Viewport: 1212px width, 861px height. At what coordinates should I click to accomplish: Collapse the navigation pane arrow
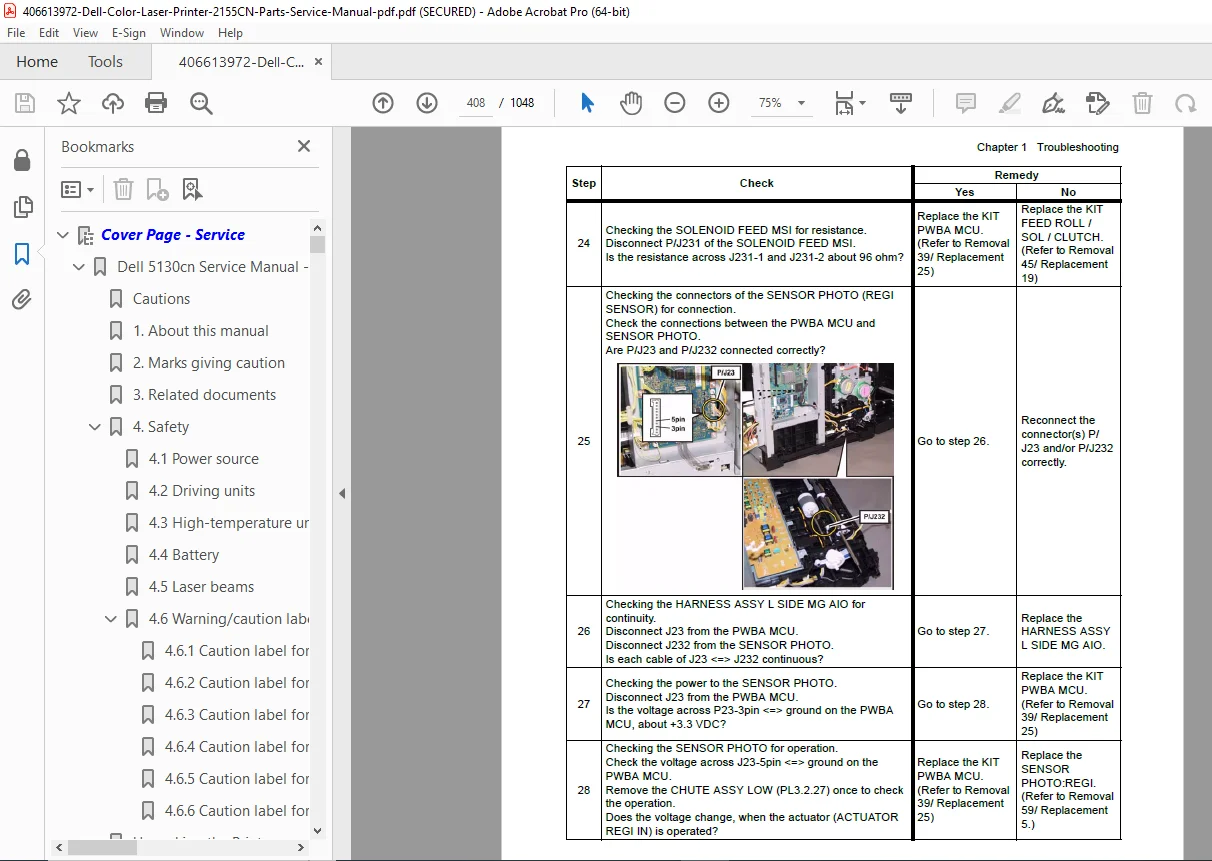[341, 493]
